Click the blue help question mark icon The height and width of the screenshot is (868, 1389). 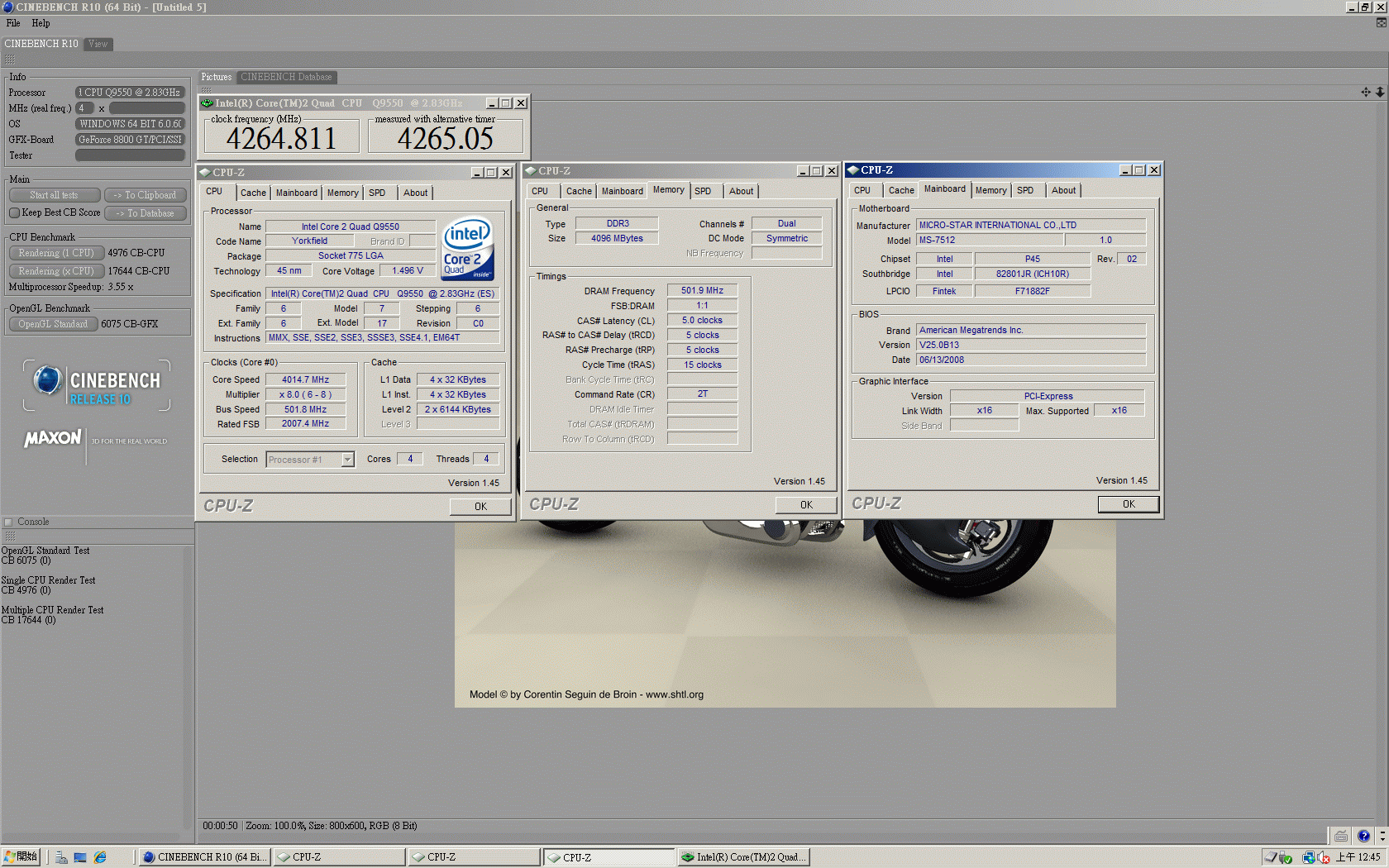1363,836
